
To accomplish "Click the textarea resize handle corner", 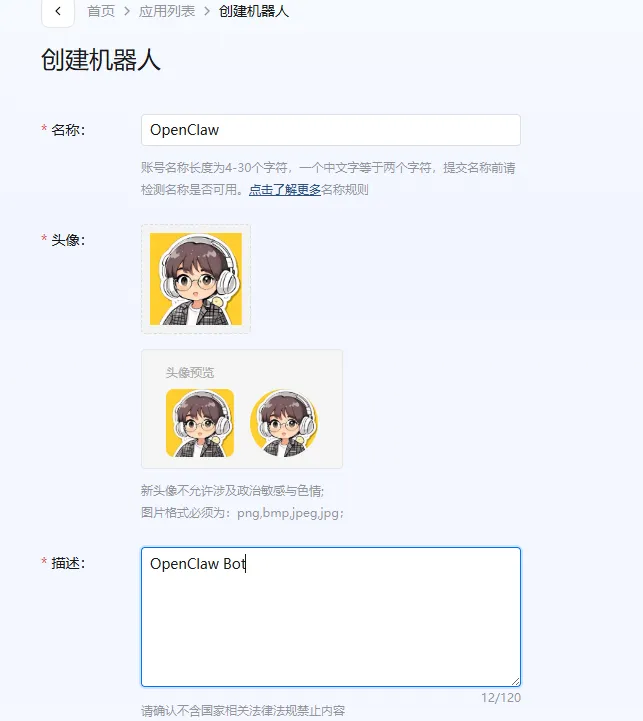I will point(516,681).
